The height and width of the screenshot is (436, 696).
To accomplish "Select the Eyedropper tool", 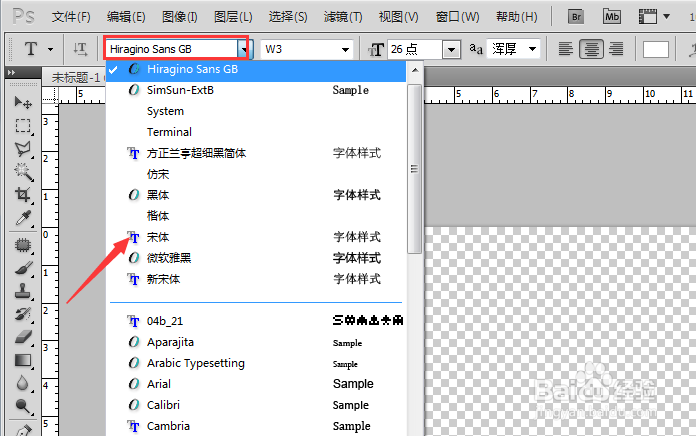I will point(23,218).
